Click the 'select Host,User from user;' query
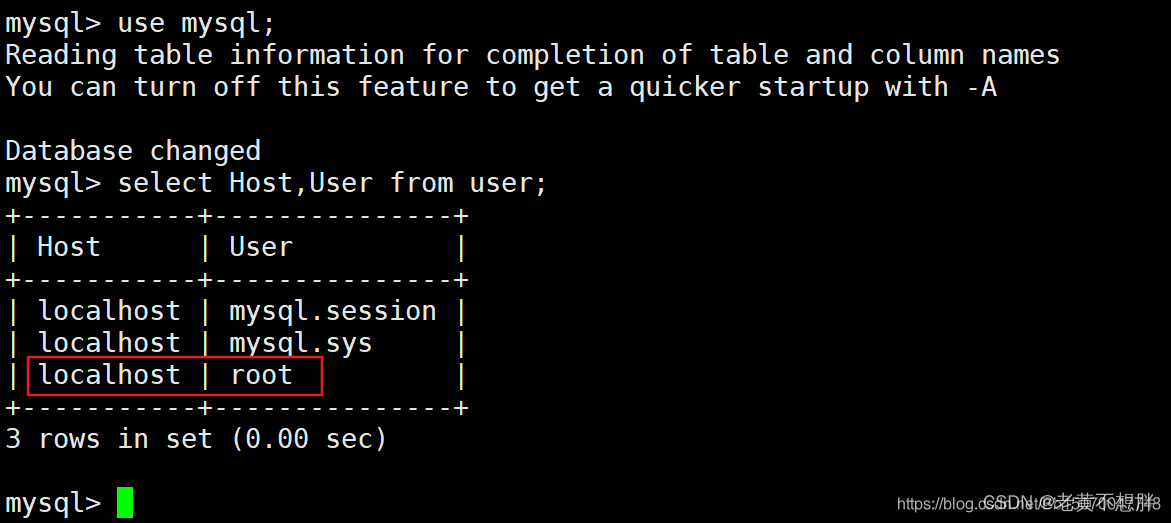This screenshot has height=523, width=1171. click(333, 183)
